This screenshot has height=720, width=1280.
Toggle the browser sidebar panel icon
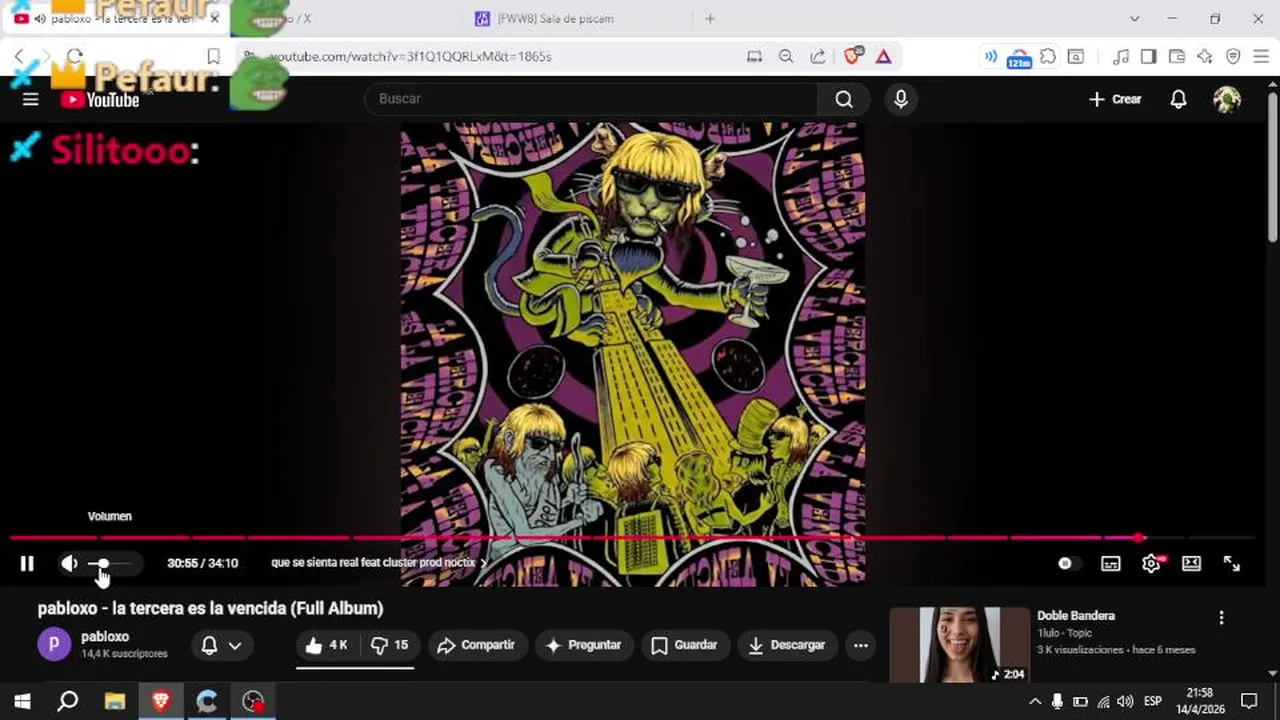1148,57
